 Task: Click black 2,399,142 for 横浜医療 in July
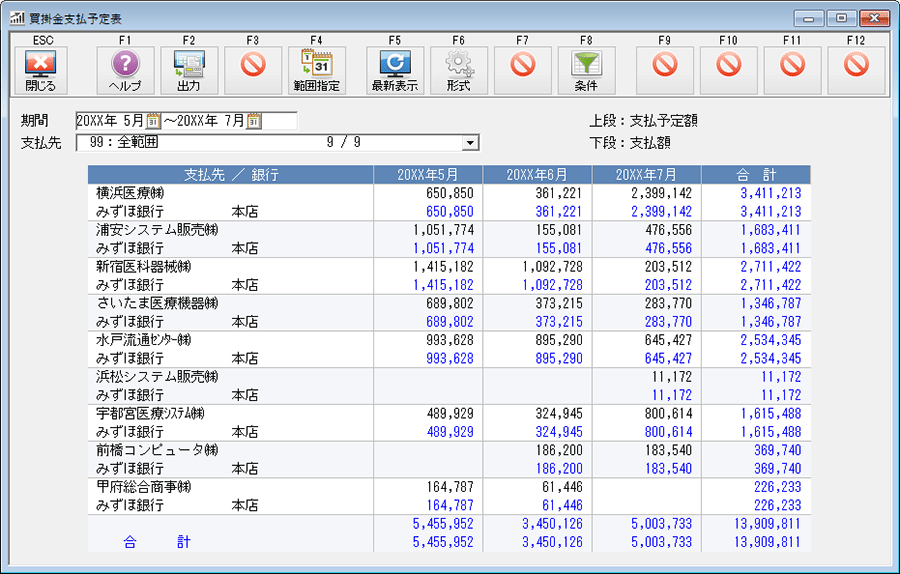[662, 193]
